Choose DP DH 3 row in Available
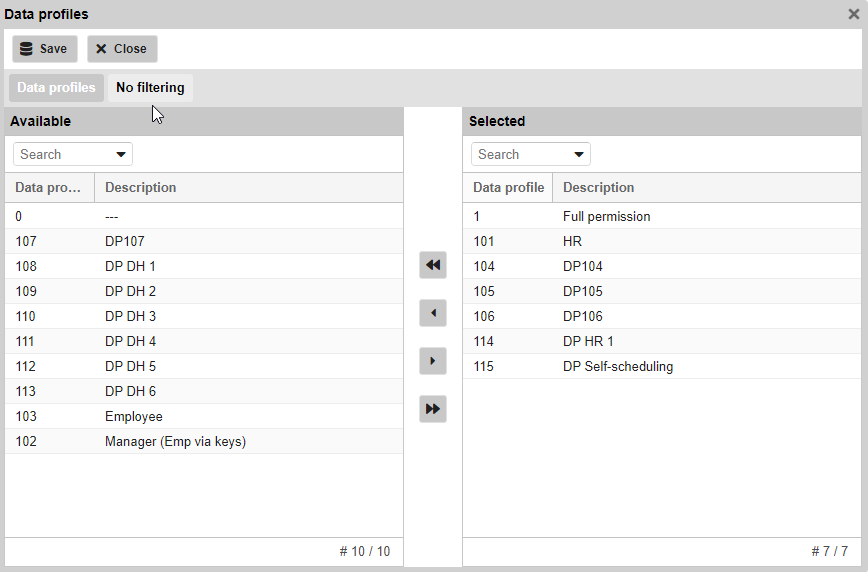868x572 pixels. [x=130, y=316]
